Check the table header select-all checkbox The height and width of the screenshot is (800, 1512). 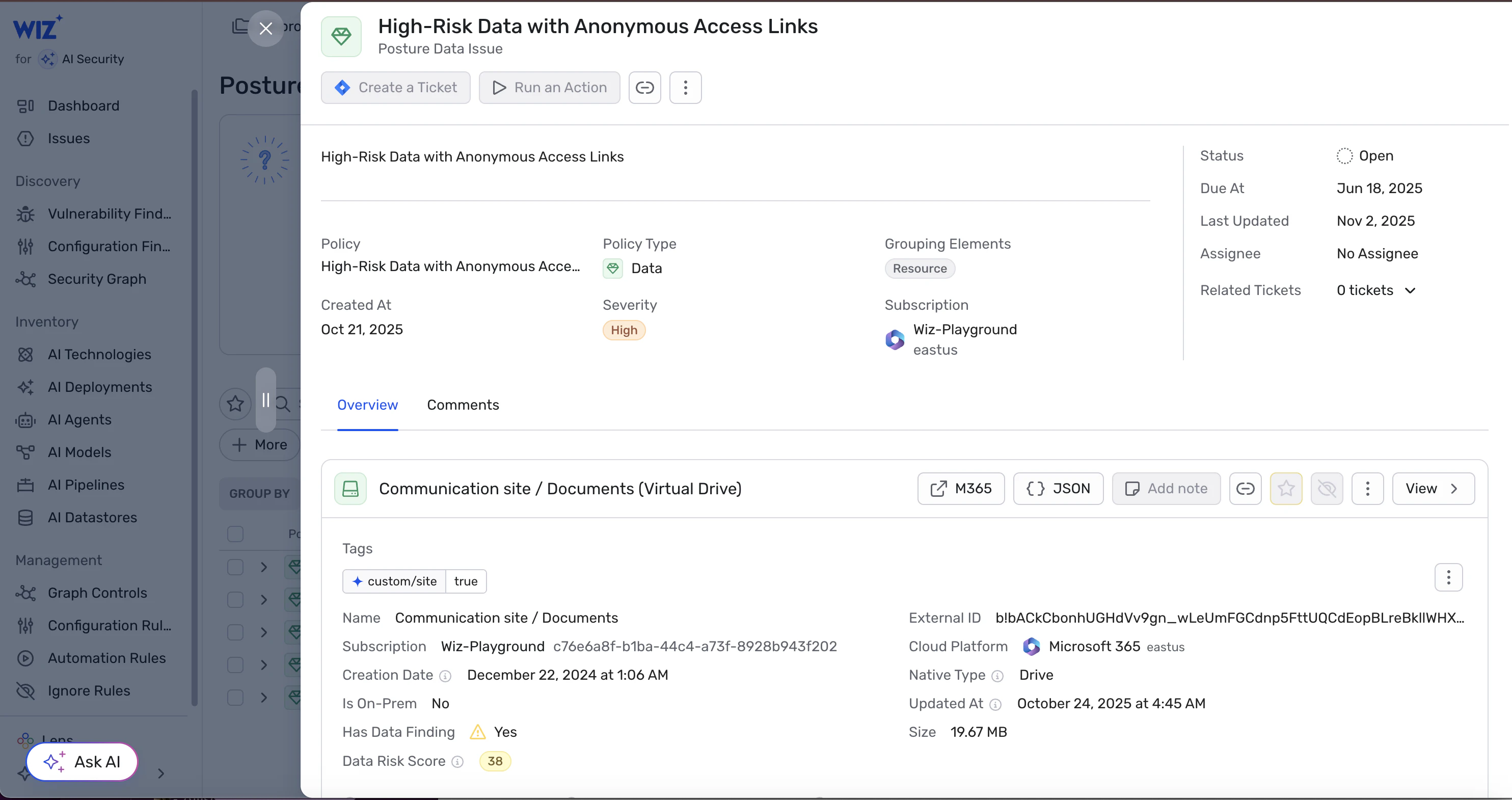235,534
